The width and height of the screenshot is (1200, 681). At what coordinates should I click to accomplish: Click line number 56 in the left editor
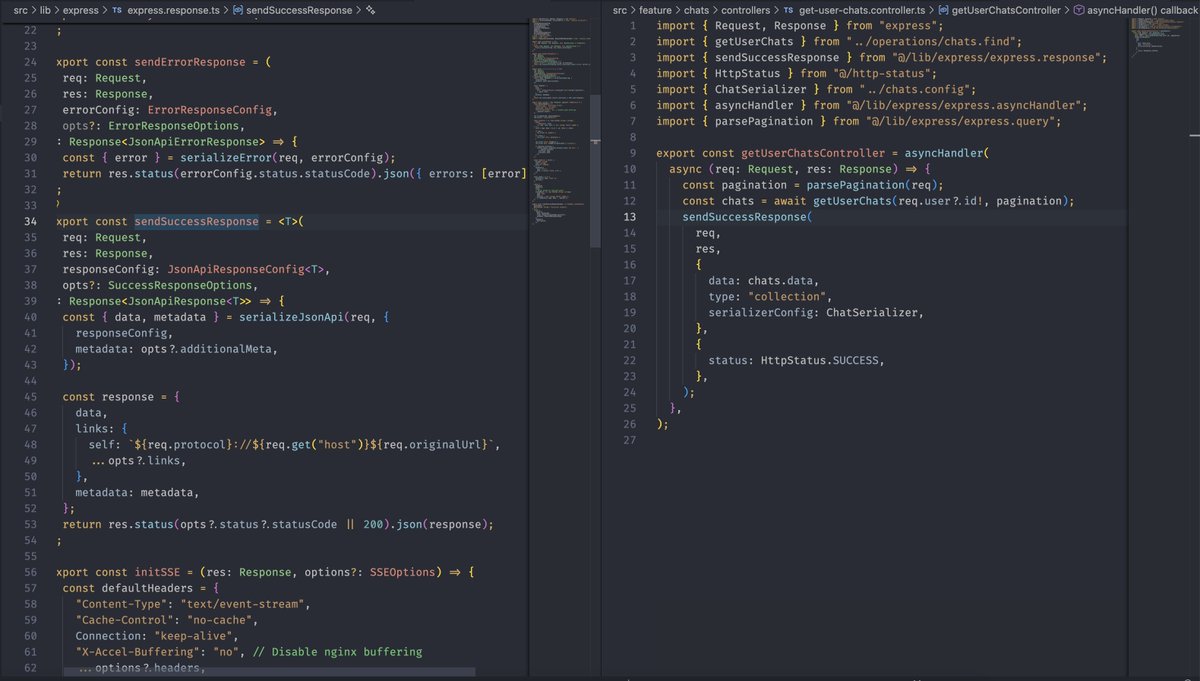pyautogui.click(x=30, y=572)
